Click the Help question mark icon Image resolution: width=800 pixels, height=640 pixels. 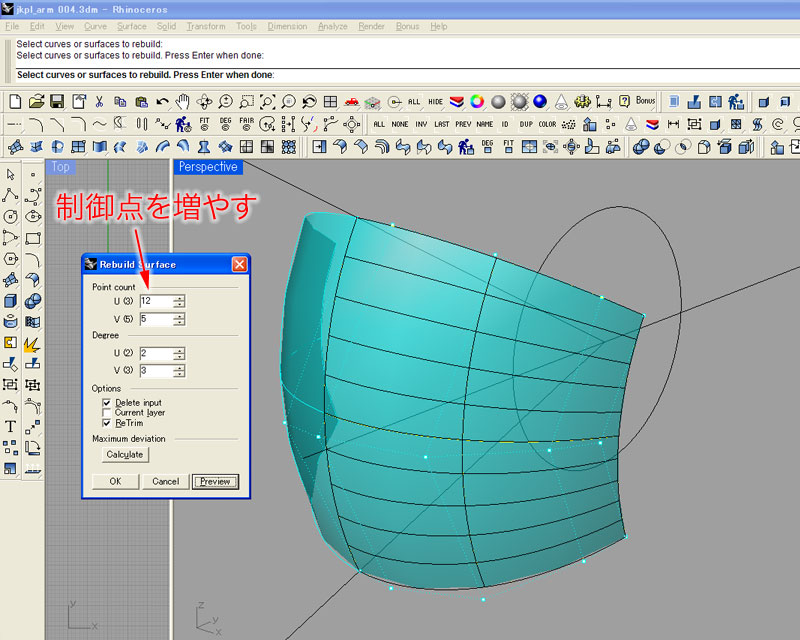click(624, 101)
